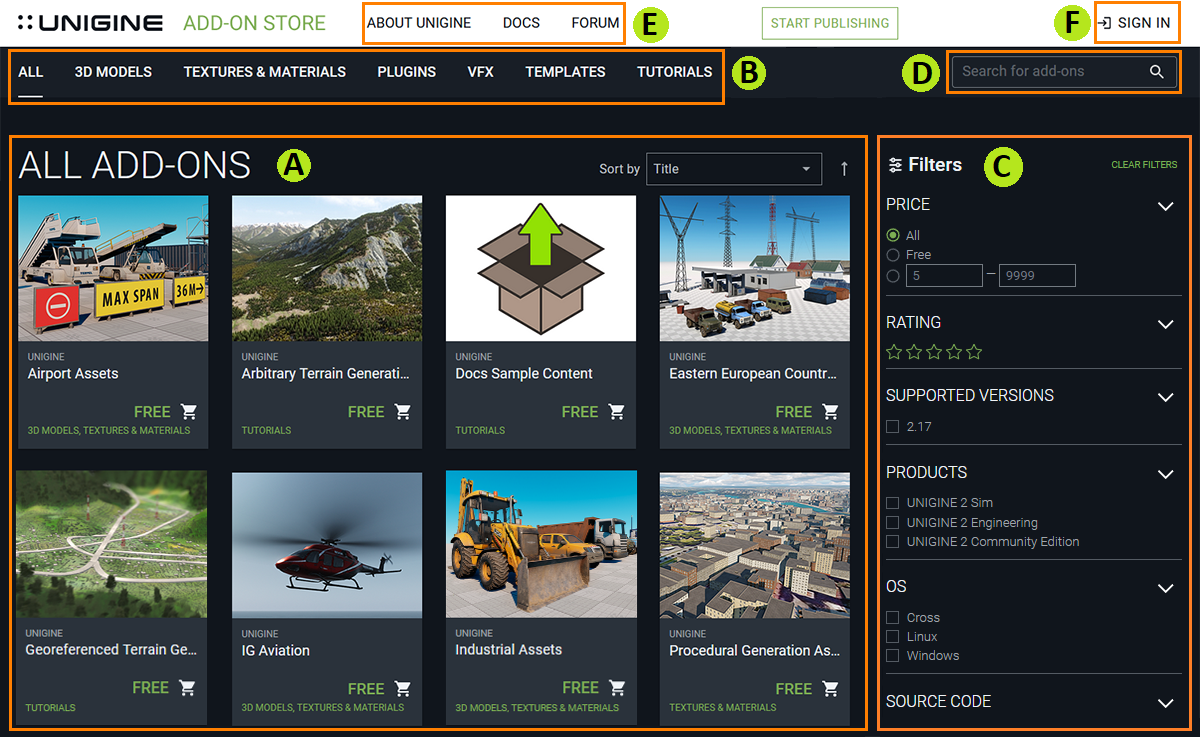The image size is (1200, 737).
Task: Open the 3D MODELS category
Action: (113, 72)
